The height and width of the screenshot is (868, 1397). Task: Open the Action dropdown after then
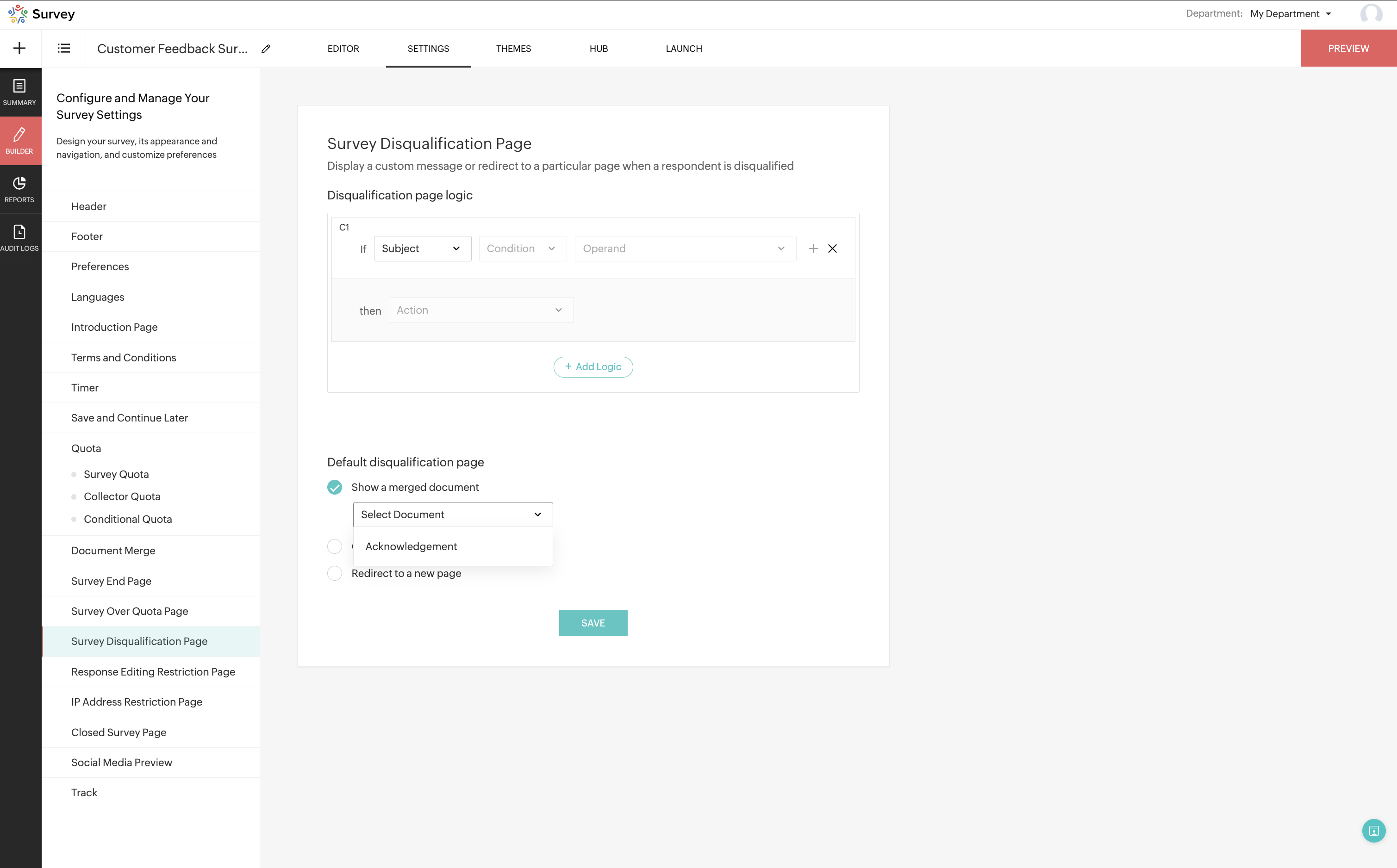click(480, 310)
